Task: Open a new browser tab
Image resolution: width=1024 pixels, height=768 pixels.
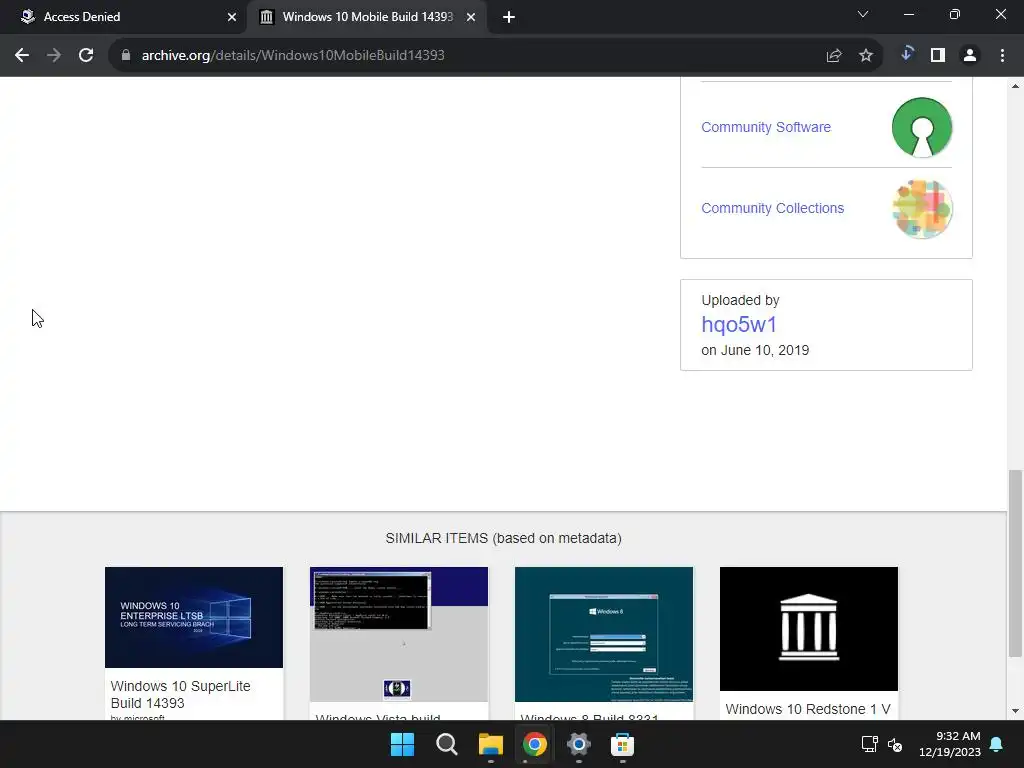Action: coord(509,17)
